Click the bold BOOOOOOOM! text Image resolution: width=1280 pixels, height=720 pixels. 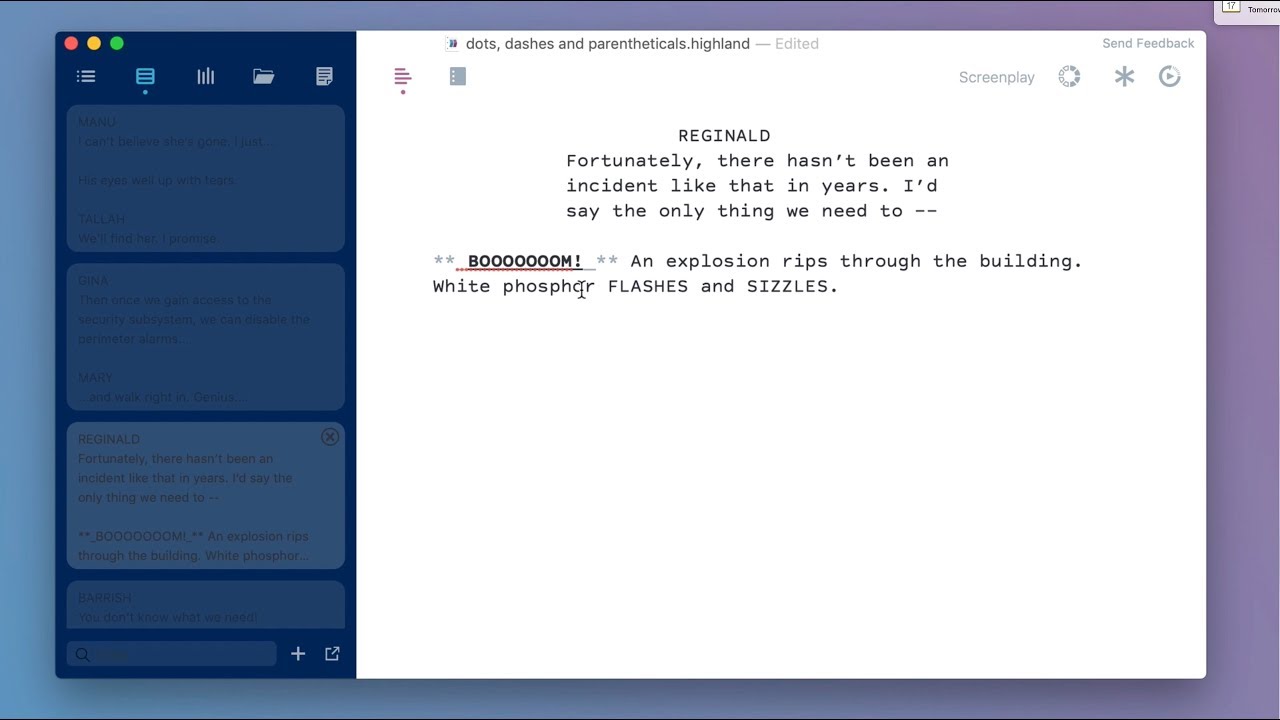(x=525, y=261)
